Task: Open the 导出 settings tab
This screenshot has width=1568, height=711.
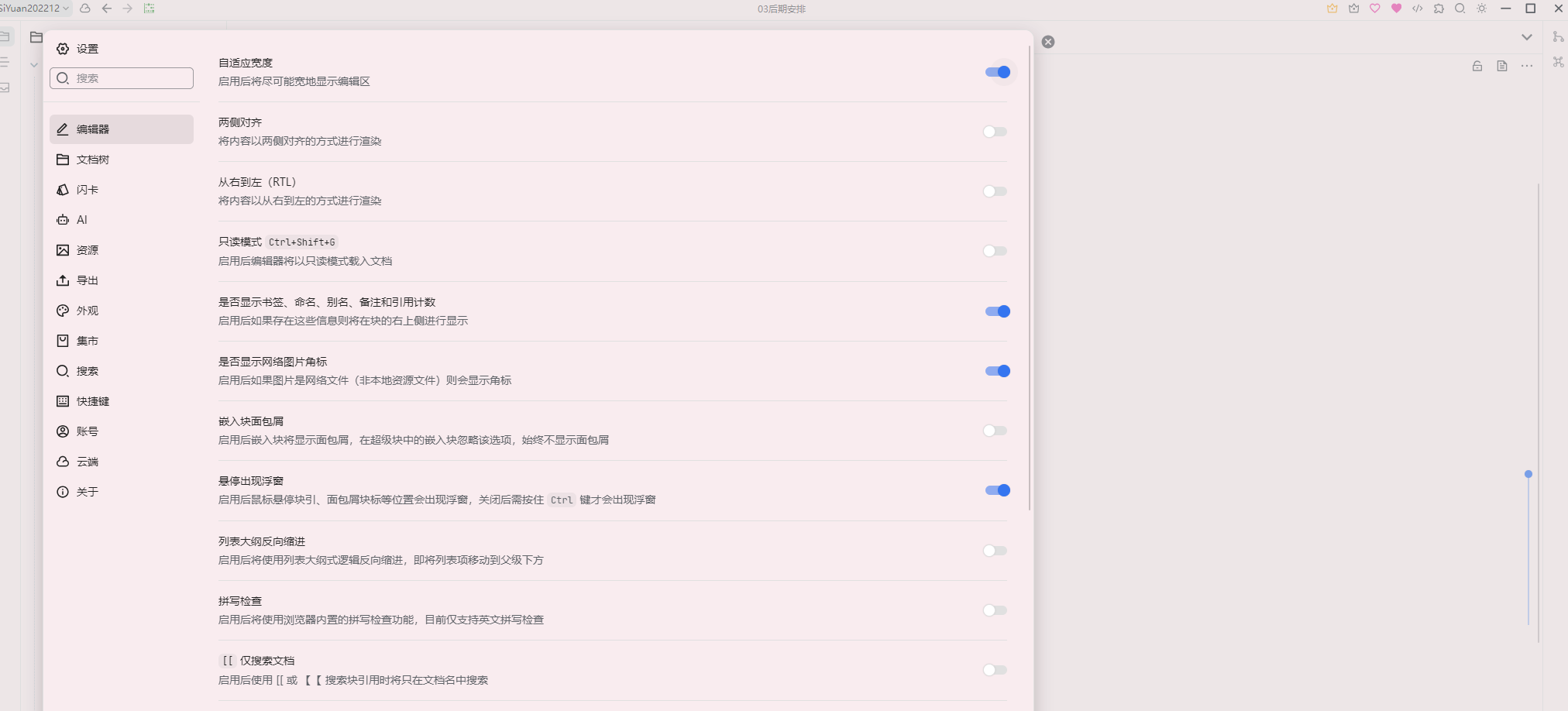Action: pyautogui.click(x=122, y=280)
